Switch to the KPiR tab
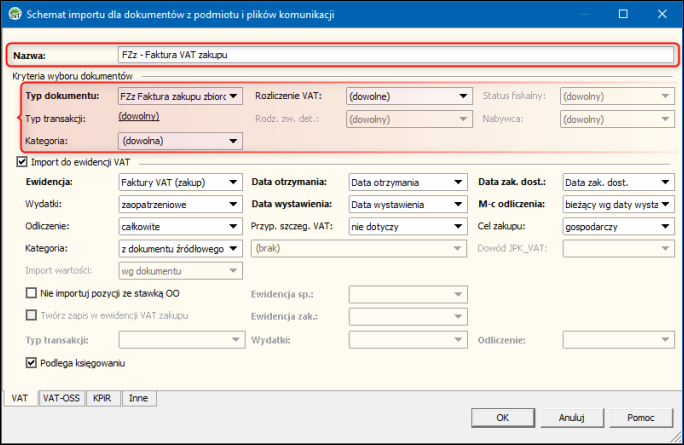Screen dimensions: 684x445 coord(101,398)
